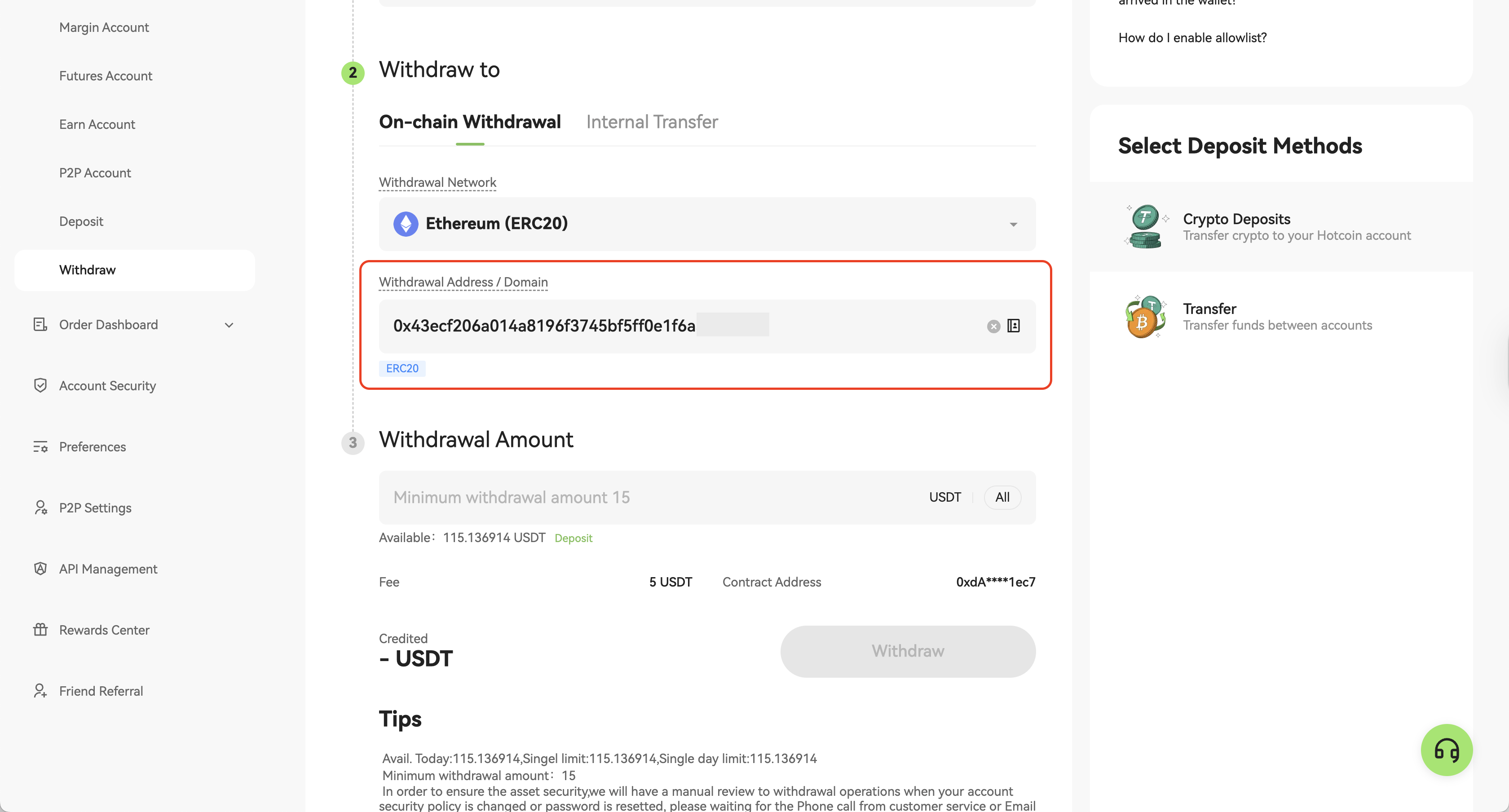The width and height of the screenshot is (1509, 812).
Task: Click the API Management icon
Action: [40, 569]
